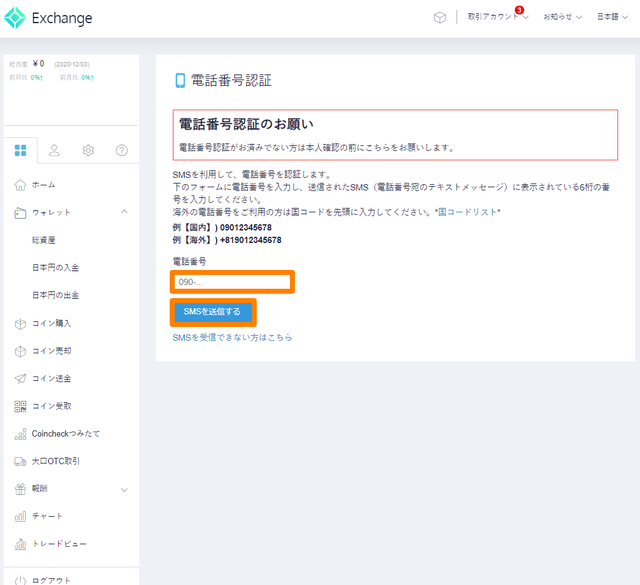Click the gift icon for 報酬

(20, 489)
